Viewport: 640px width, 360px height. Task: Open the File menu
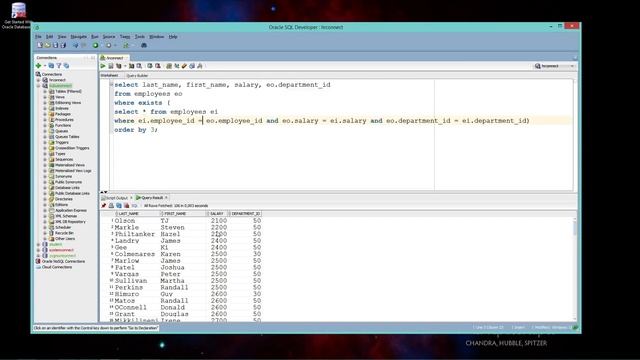pos(38,37)
